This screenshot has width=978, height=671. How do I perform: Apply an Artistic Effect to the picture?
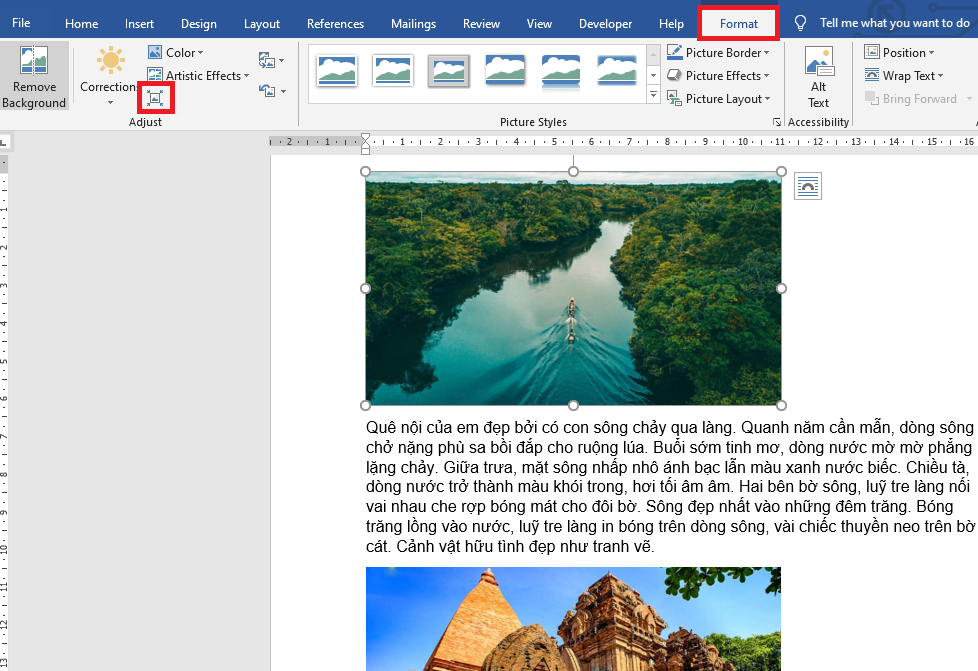point(197,75)
